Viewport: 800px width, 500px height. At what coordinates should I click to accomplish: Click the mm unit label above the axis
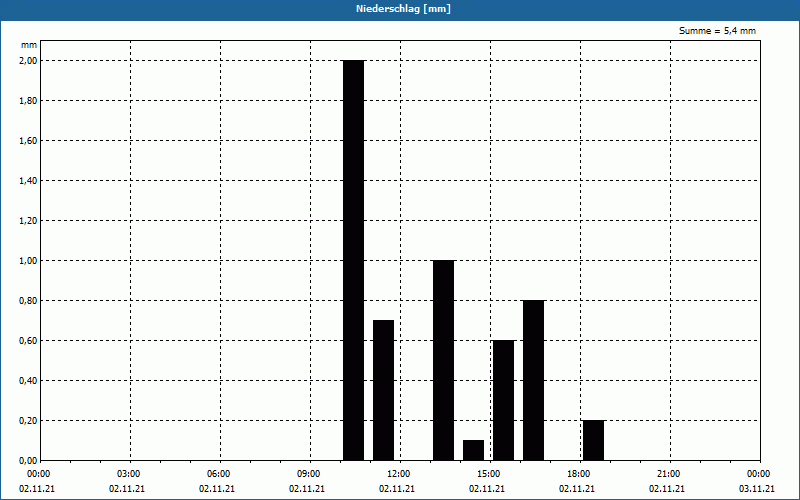click(29, 45)
